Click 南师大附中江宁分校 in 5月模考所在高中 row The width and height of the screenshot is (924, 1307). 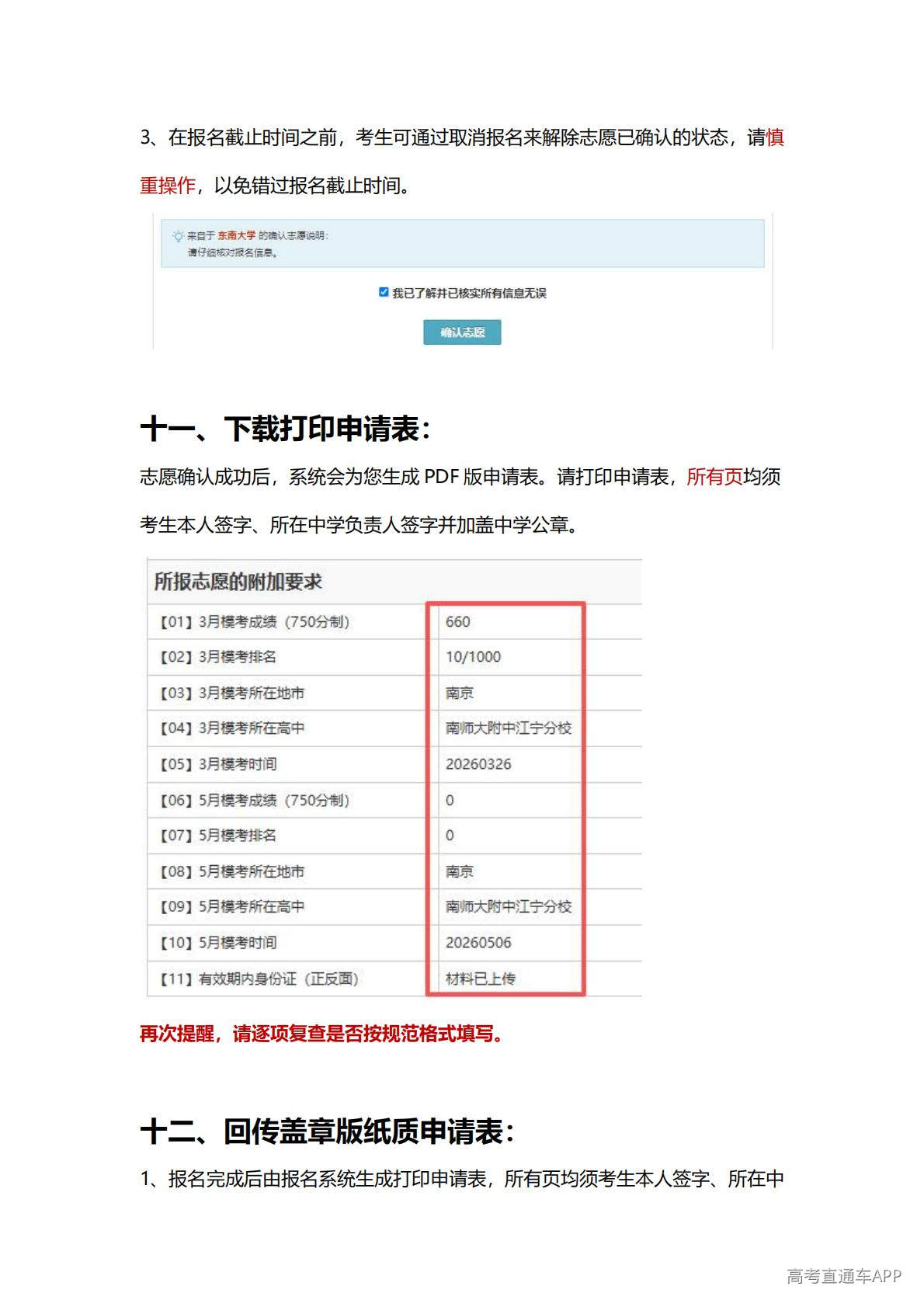pos(509,906)
